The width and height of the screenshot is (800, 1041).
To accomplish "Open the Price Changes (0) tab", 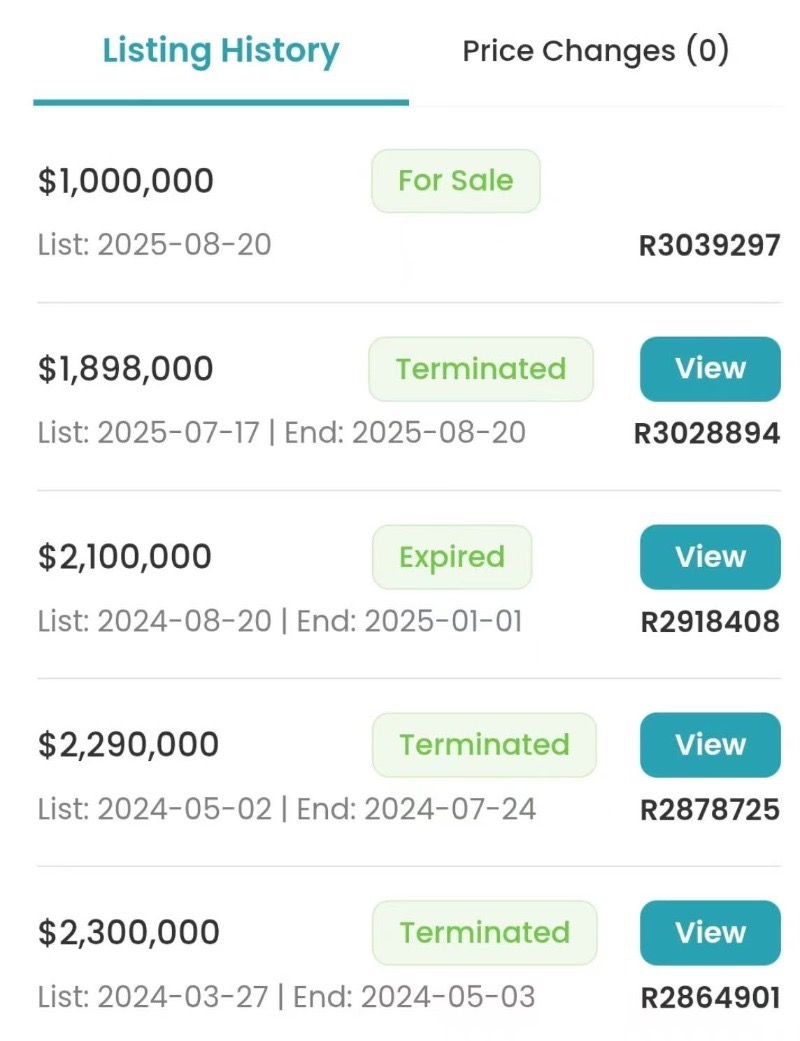I will [595, 51].
